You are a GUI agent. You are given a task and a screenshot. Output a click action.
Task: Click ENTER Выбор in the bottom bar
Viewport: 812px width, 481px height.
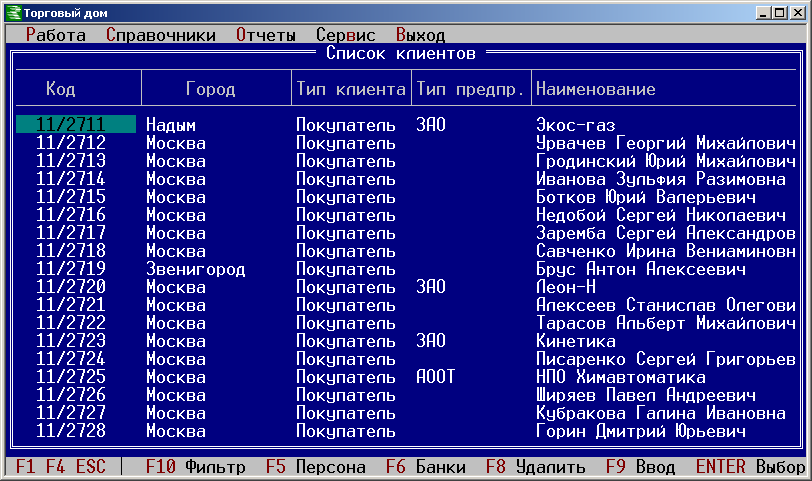pos(751,467)
